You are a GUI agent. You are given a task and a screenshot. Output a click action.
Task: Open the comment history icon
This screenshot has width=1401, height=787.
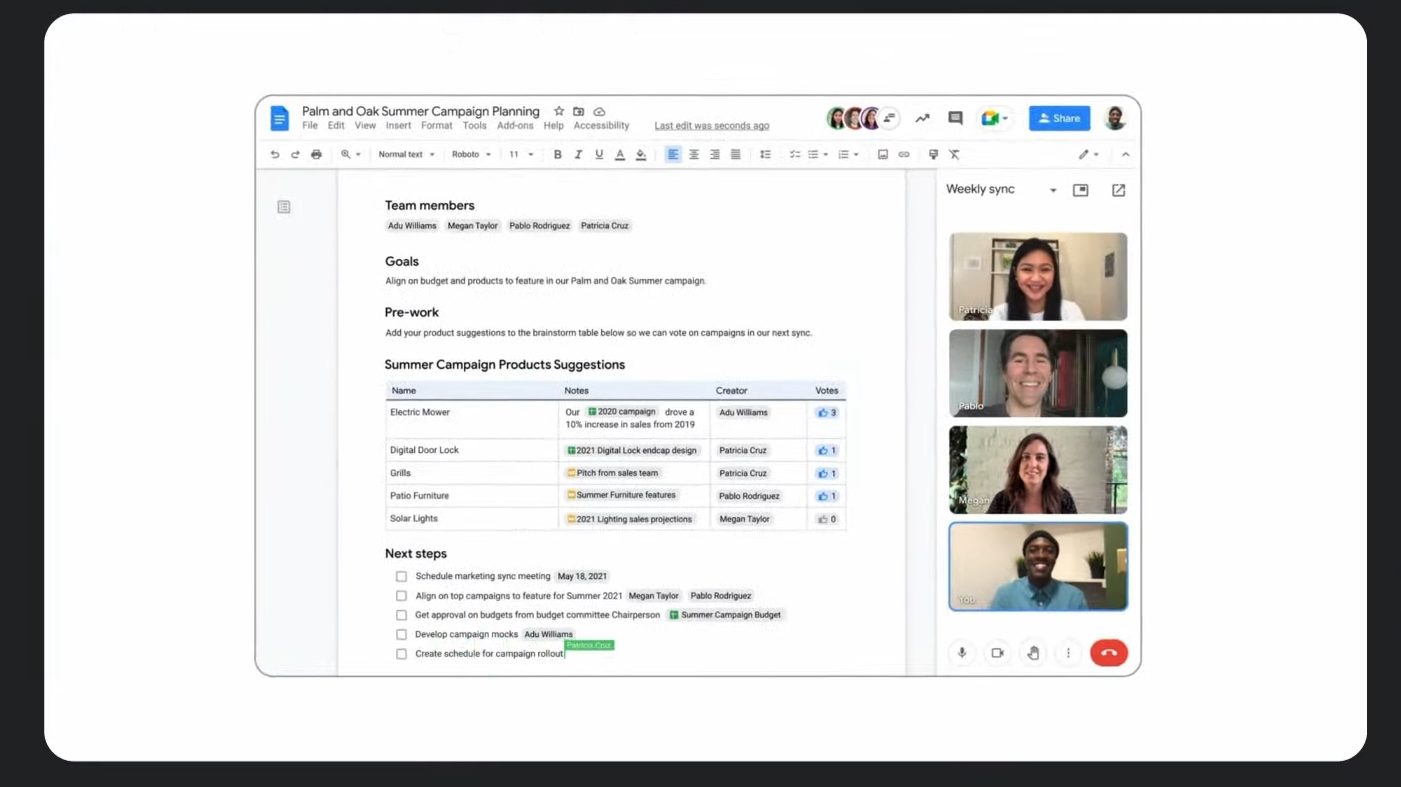(955, 118)
